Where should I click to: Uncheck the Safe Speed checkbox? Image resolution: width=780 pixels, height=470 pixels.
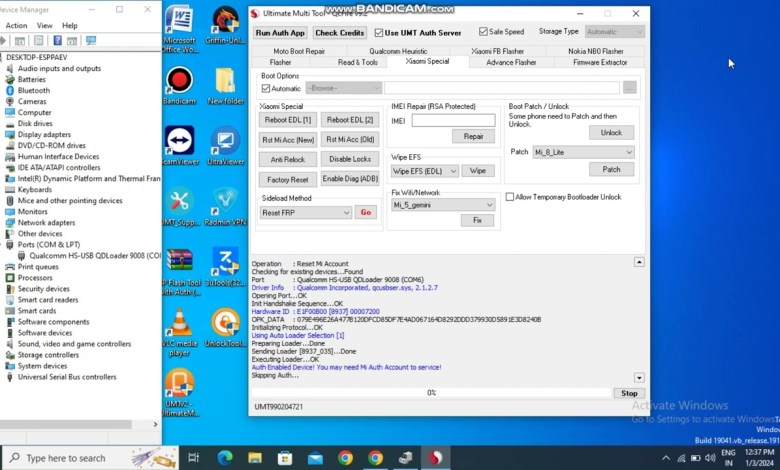point(485,32)
